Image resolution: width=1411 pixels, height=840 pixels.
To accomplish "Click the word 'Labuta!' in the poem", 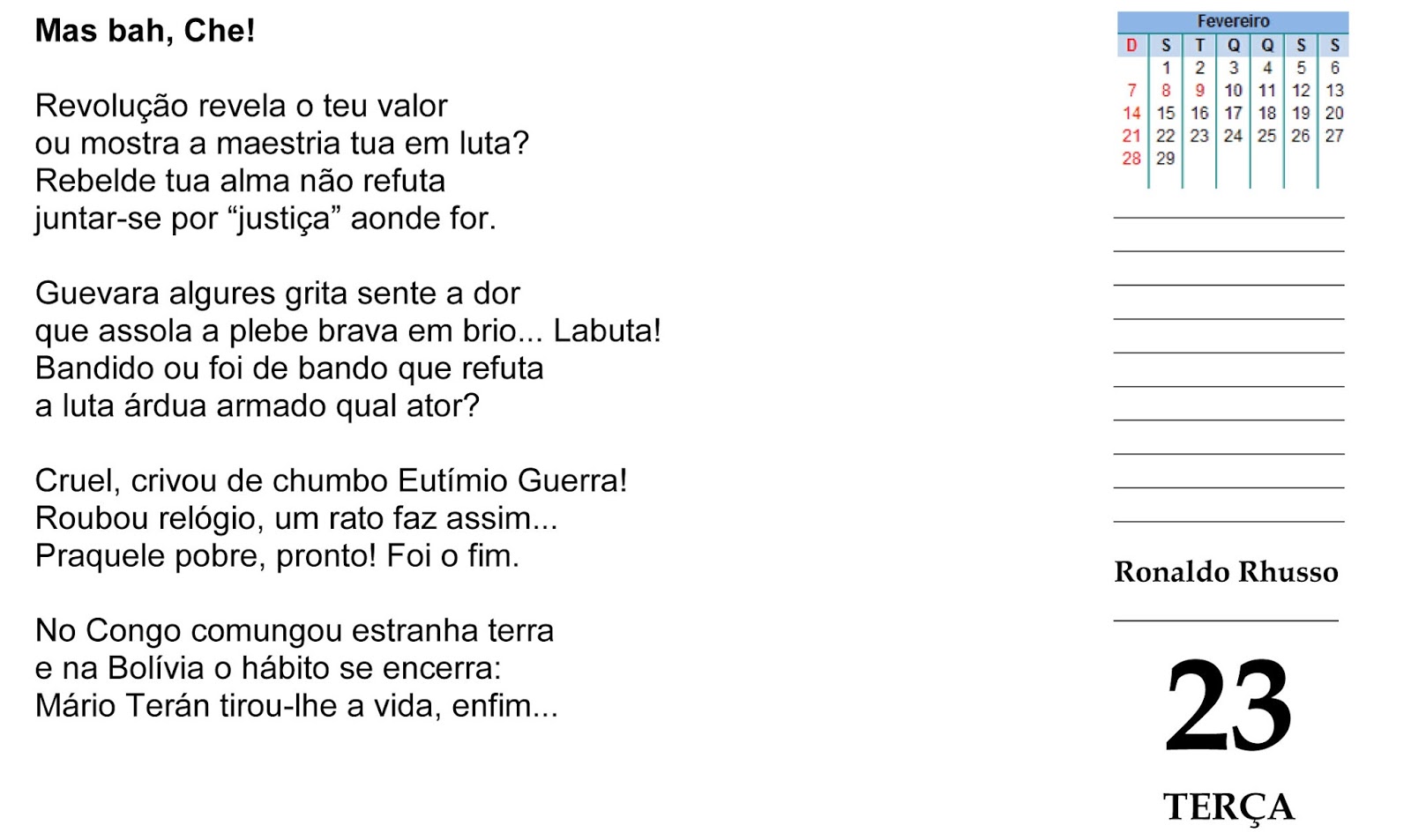I will 607,331.
